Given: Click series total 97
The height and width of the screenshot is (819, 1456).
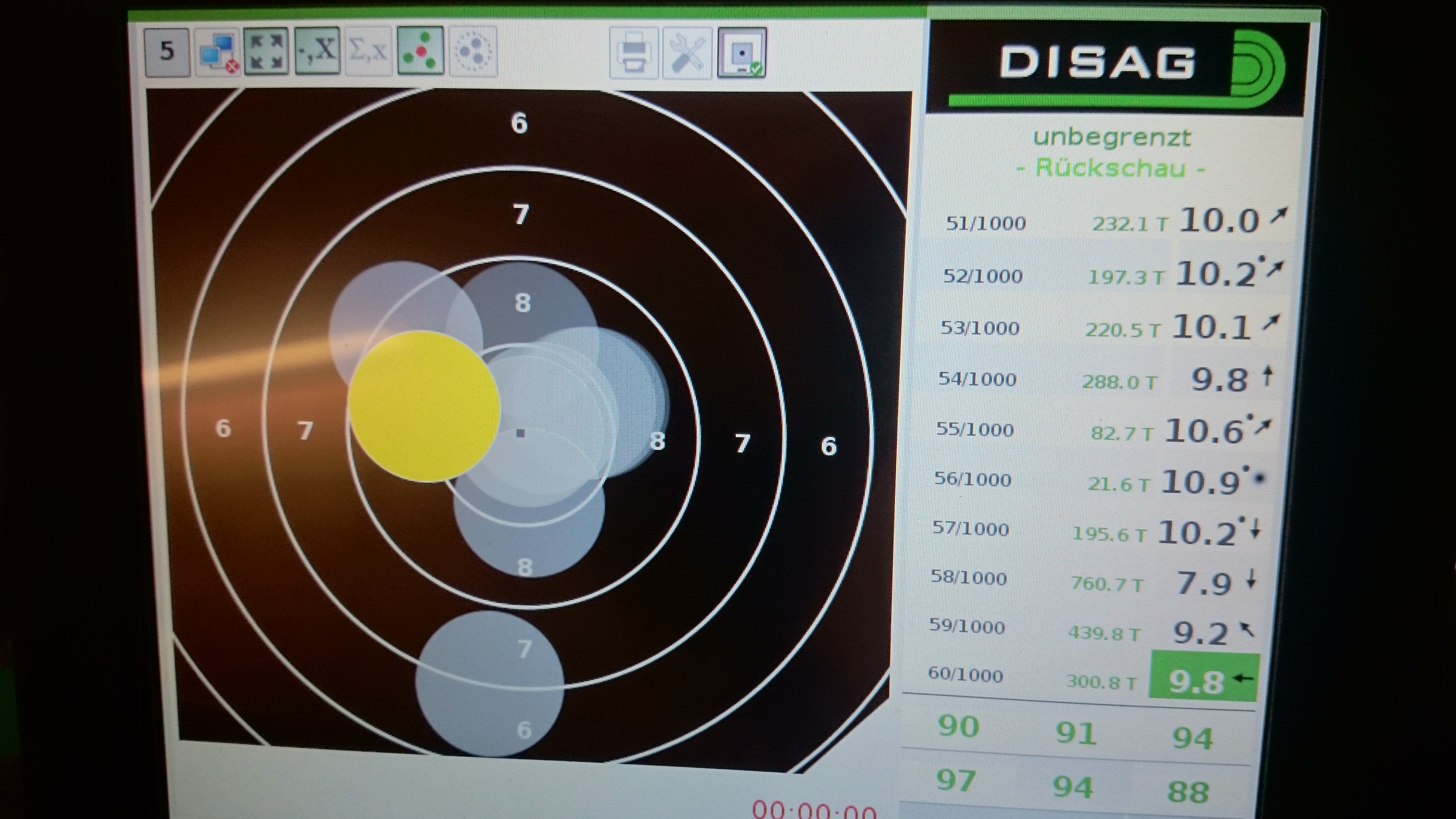Looking at the screenshot, I should click(956, 781).
